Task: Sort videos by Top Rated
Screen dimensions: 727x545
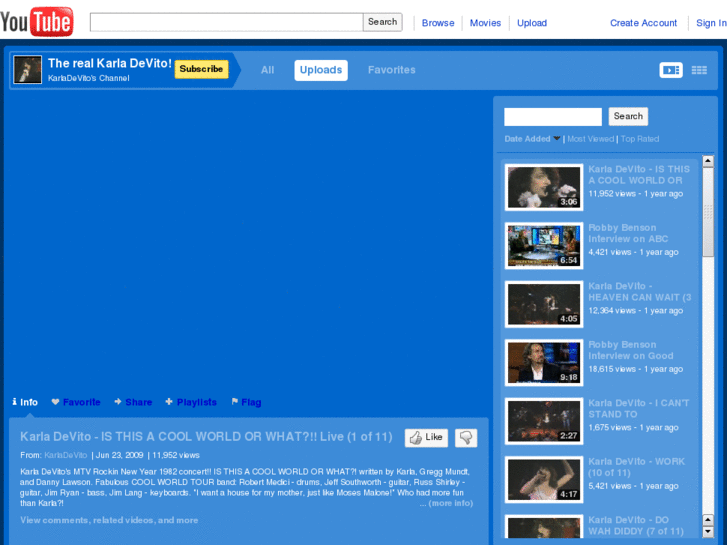Action: [x=639, y=139]
